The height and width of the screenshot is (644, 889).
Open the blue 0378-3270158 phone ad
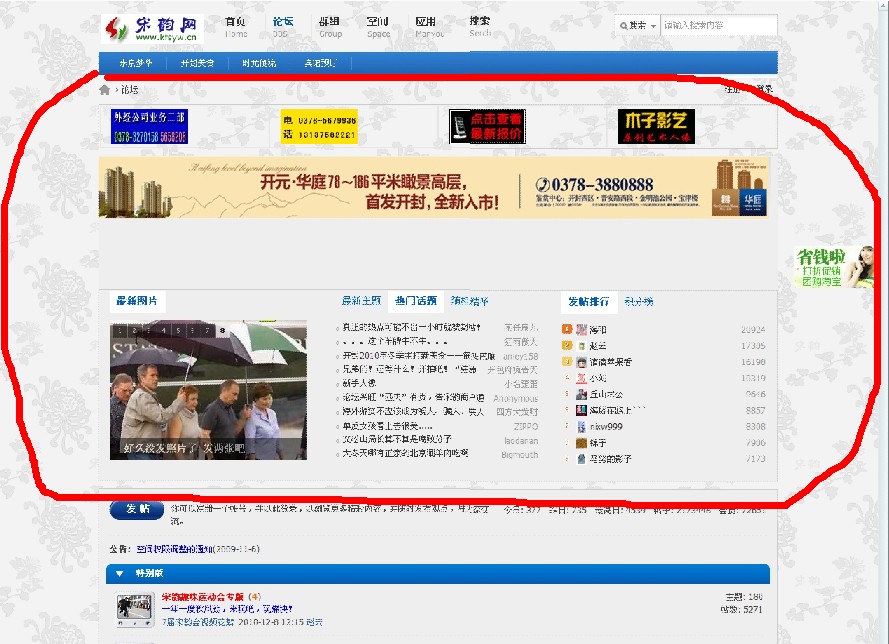[149, 126]
